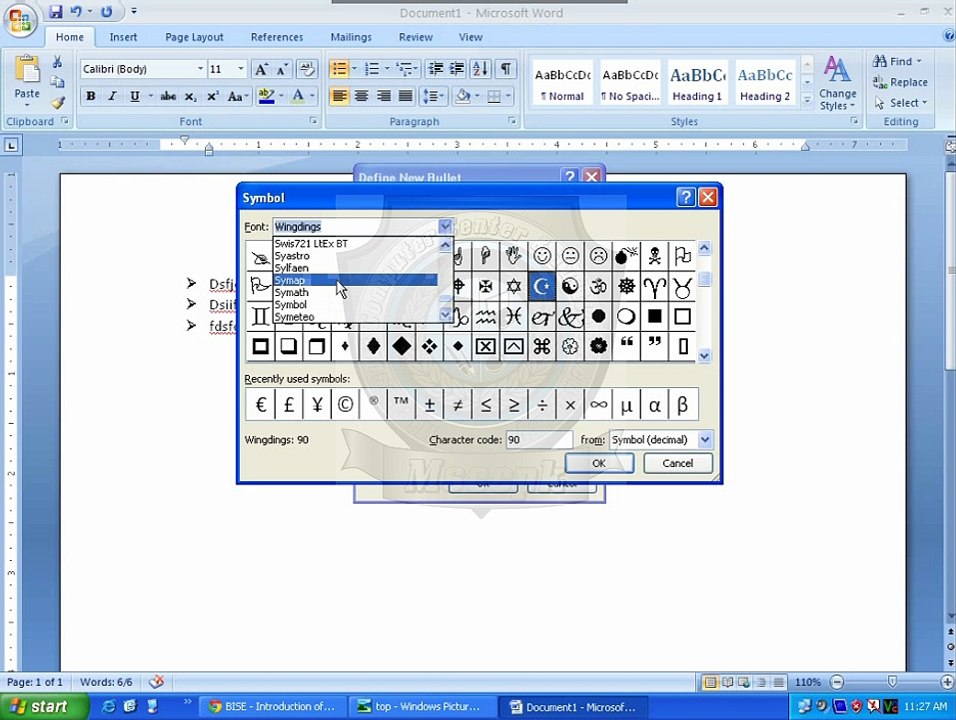This screenshot has height=720, width=956.
Task: Toggle Strikethrough formatting
Action: point(168,96)
